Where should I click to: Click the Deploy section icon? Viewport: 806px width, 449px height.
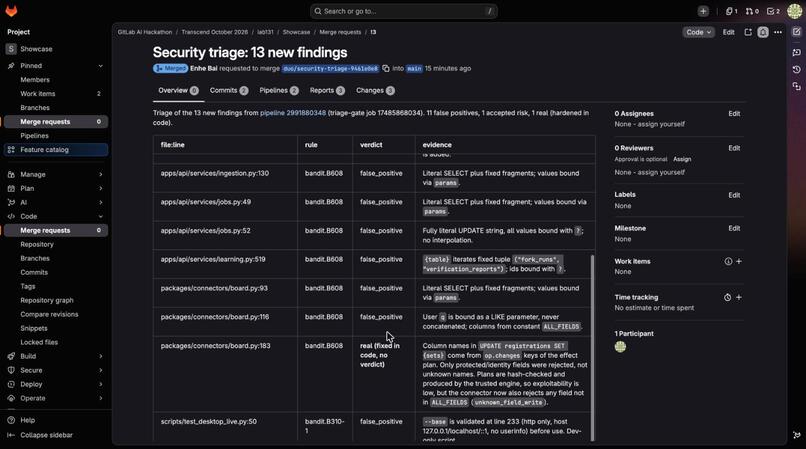11,384
